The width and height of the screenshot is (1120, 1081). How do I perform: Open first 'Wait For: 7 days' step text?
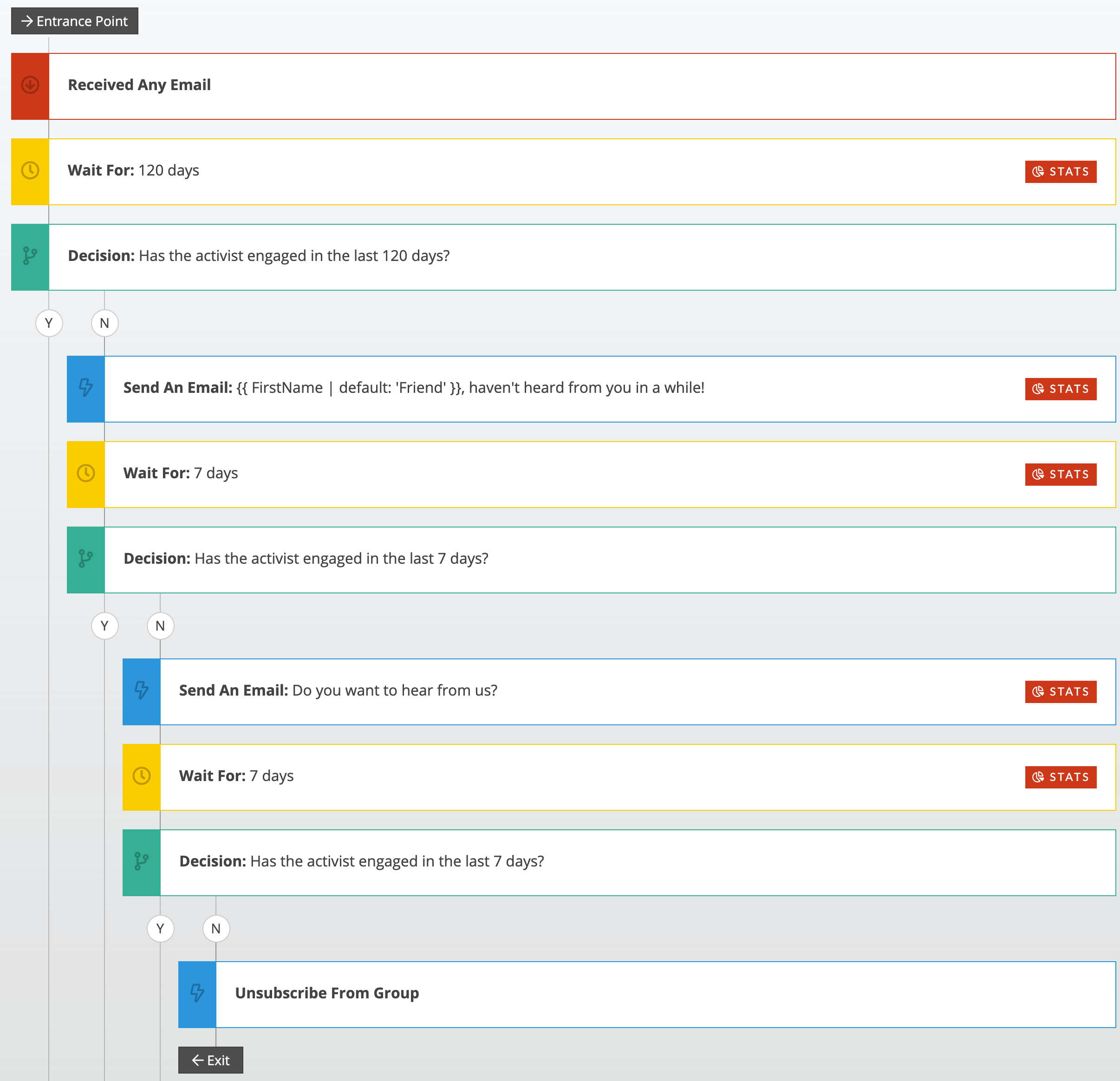pos(181,473)
